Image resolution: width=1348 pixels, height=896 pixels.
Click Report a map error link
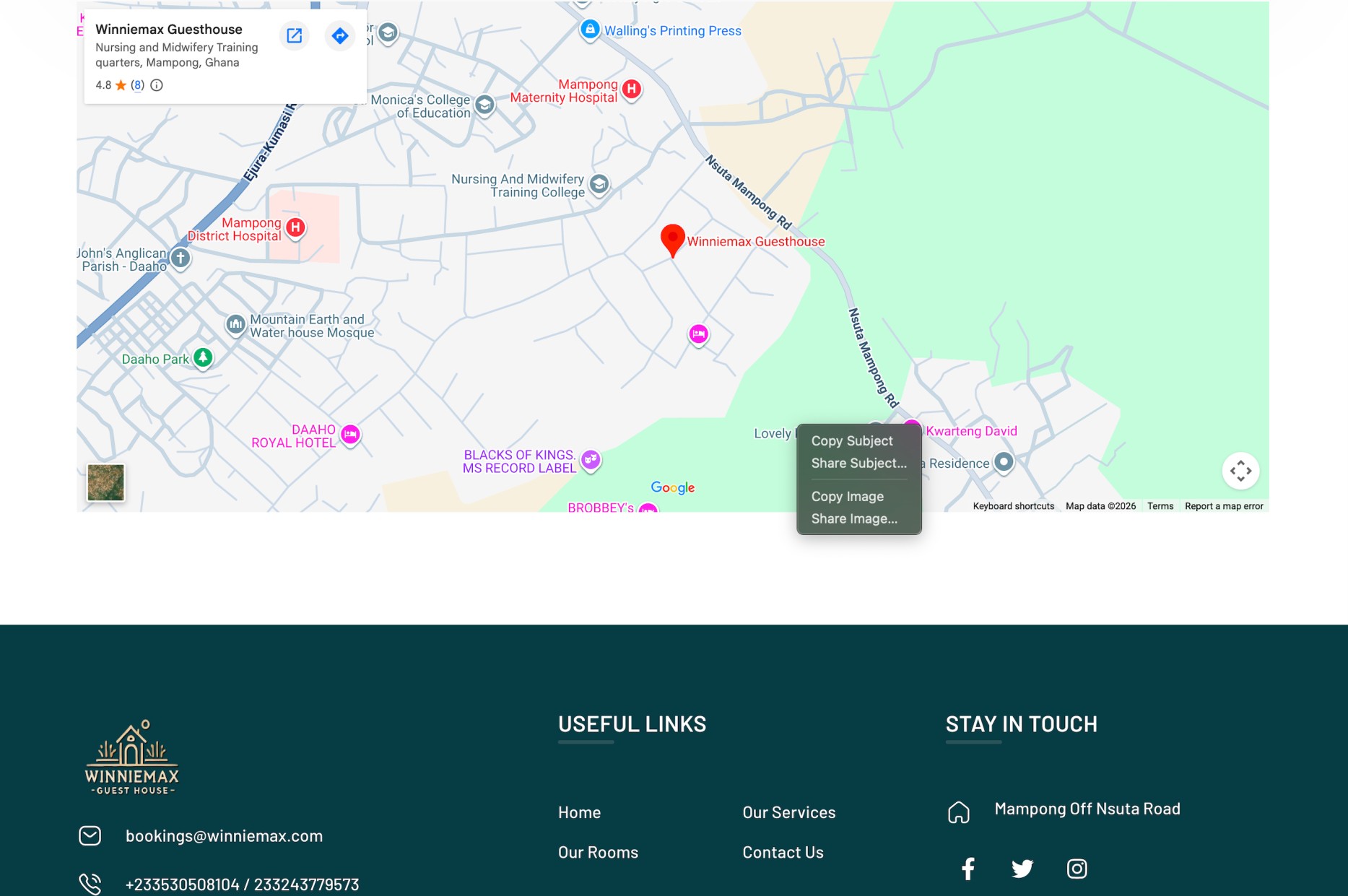point(1224,506)
